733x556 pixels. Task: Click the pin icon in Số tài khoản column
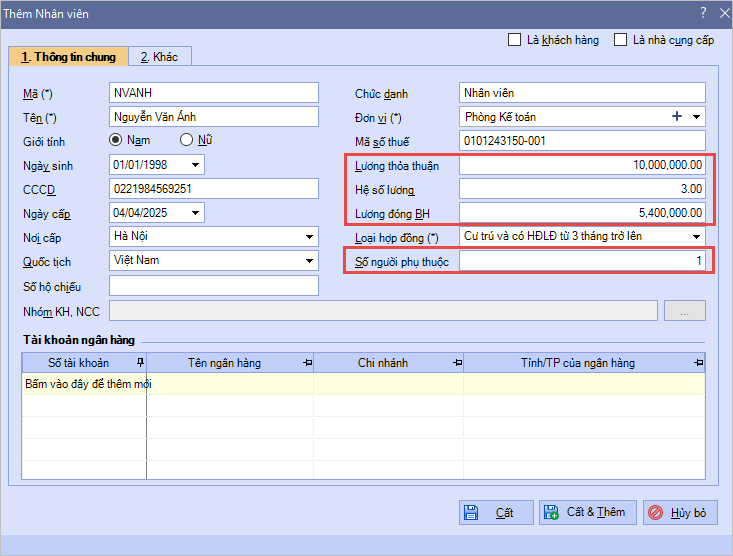[140, 363]
